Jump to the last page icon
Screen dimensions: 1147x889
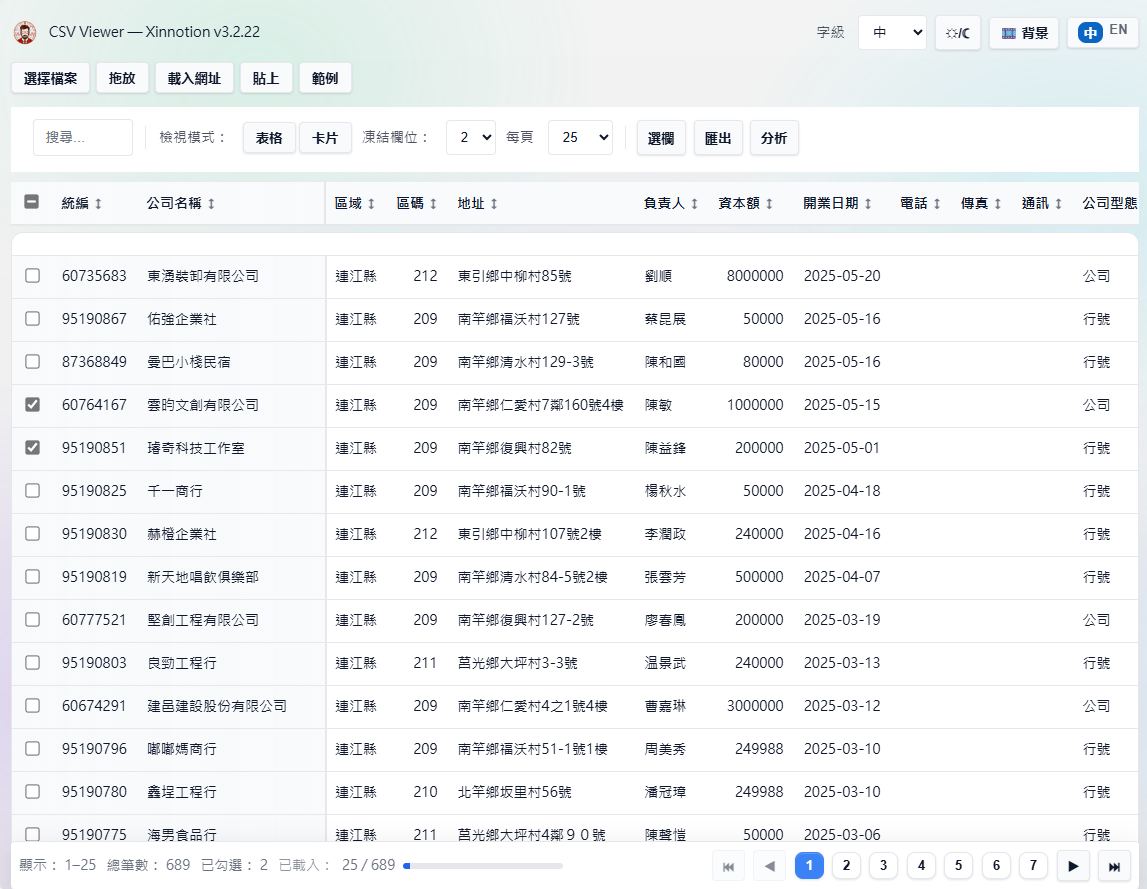pyautogui.click(x=1113, y=866)
